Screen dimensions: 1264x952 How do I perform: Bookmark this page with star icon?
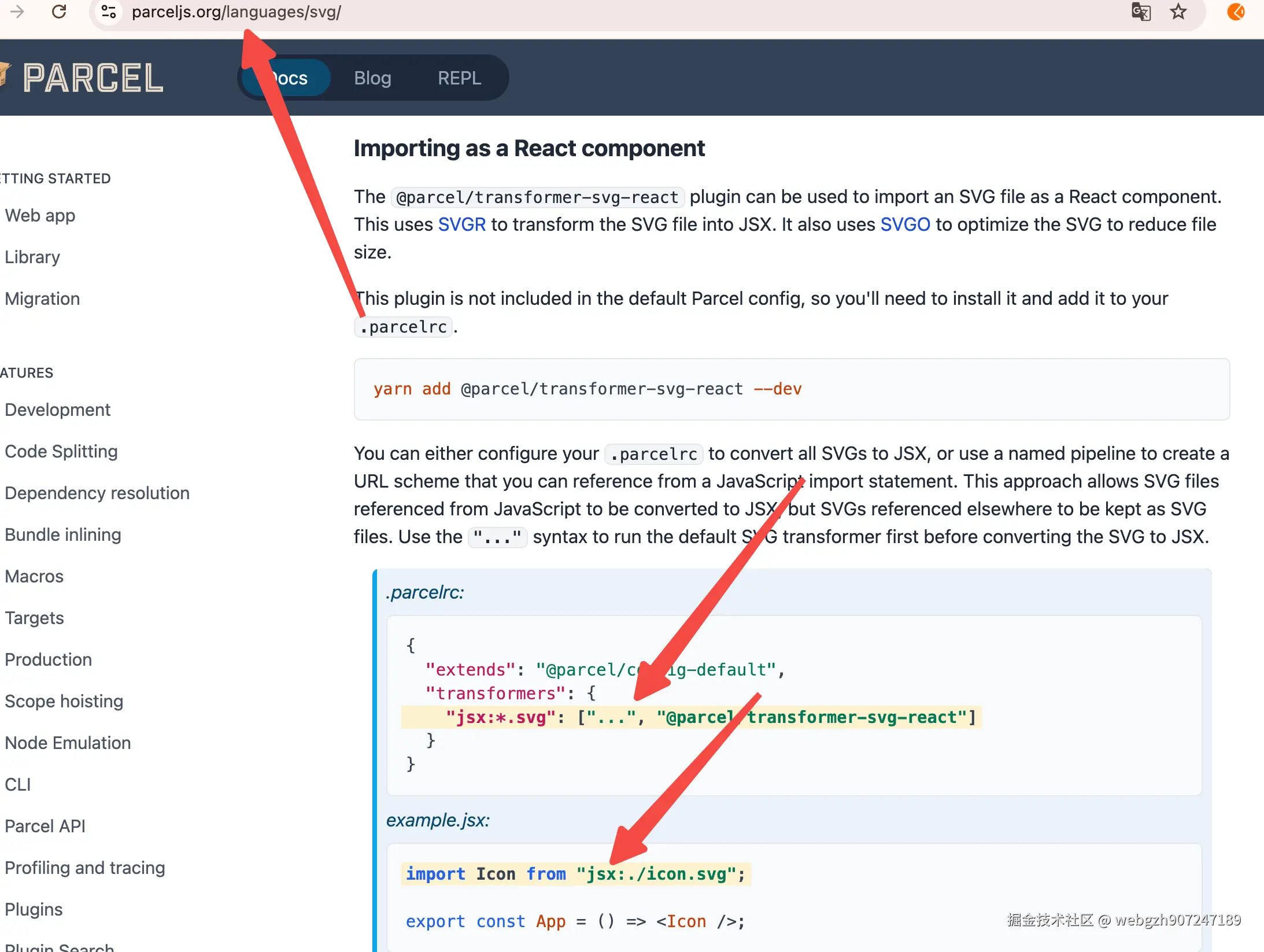click(x=1178, y=12)
